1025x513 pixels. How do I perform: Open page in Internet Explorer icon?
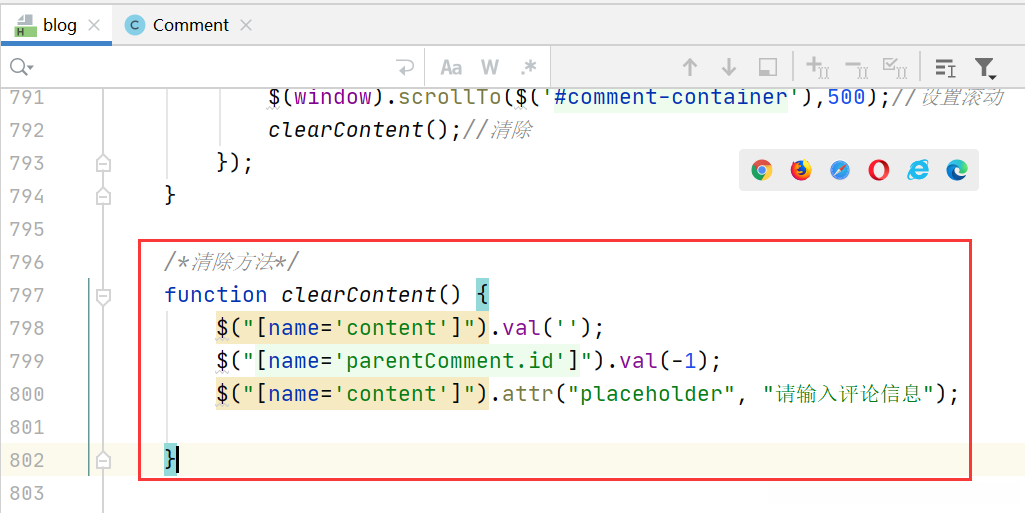click(918, 171)
